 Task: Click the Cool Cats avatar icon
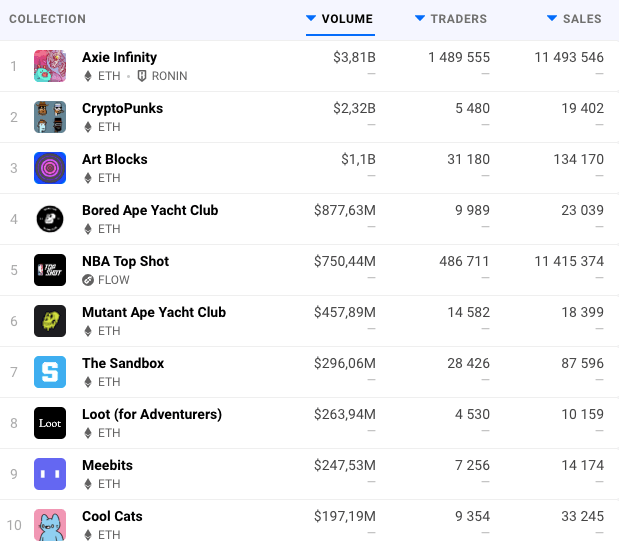tap(50, 525)
